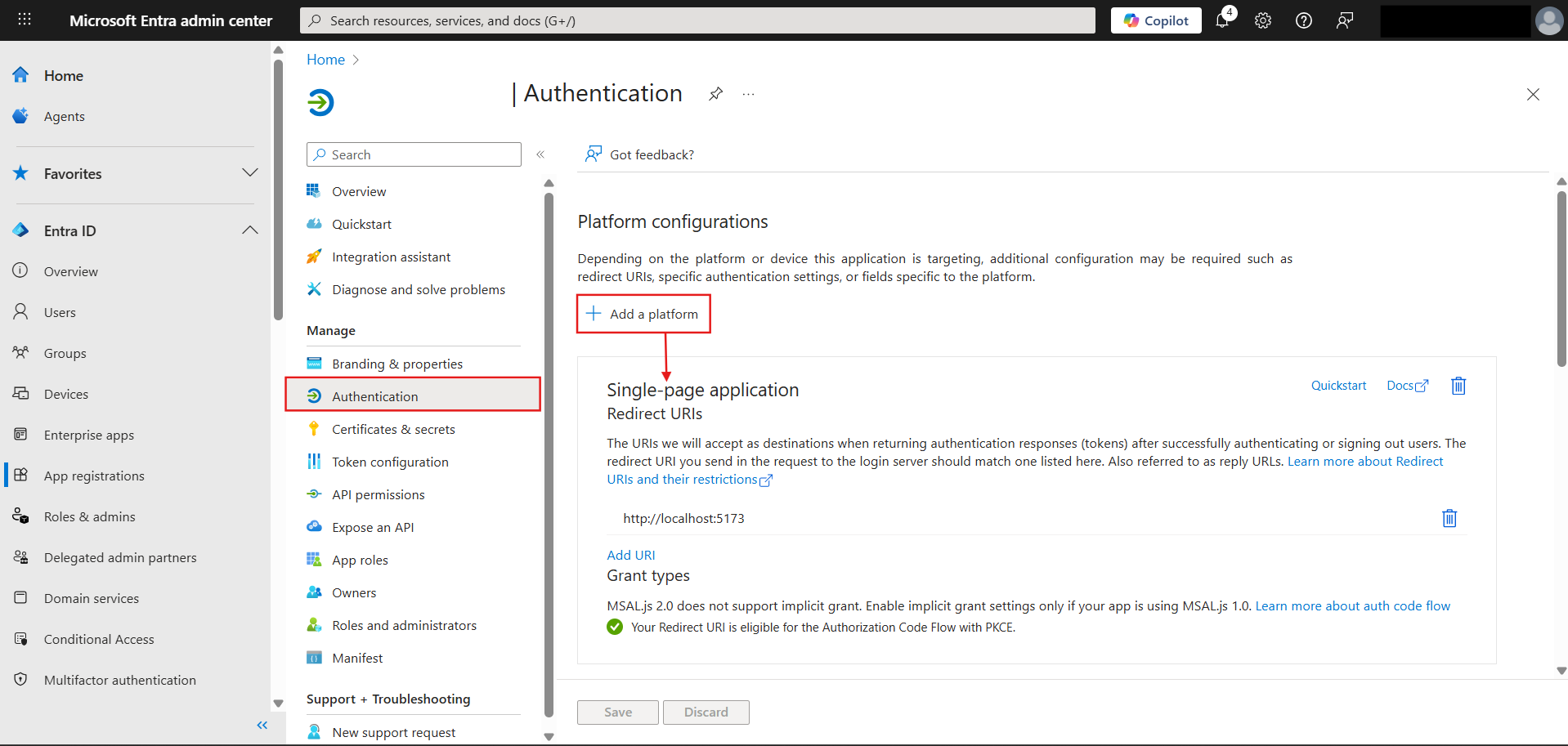Viewport: 1568px width, 746px height.
Task: Open the app launcher waffle icon
Action: 25,20
